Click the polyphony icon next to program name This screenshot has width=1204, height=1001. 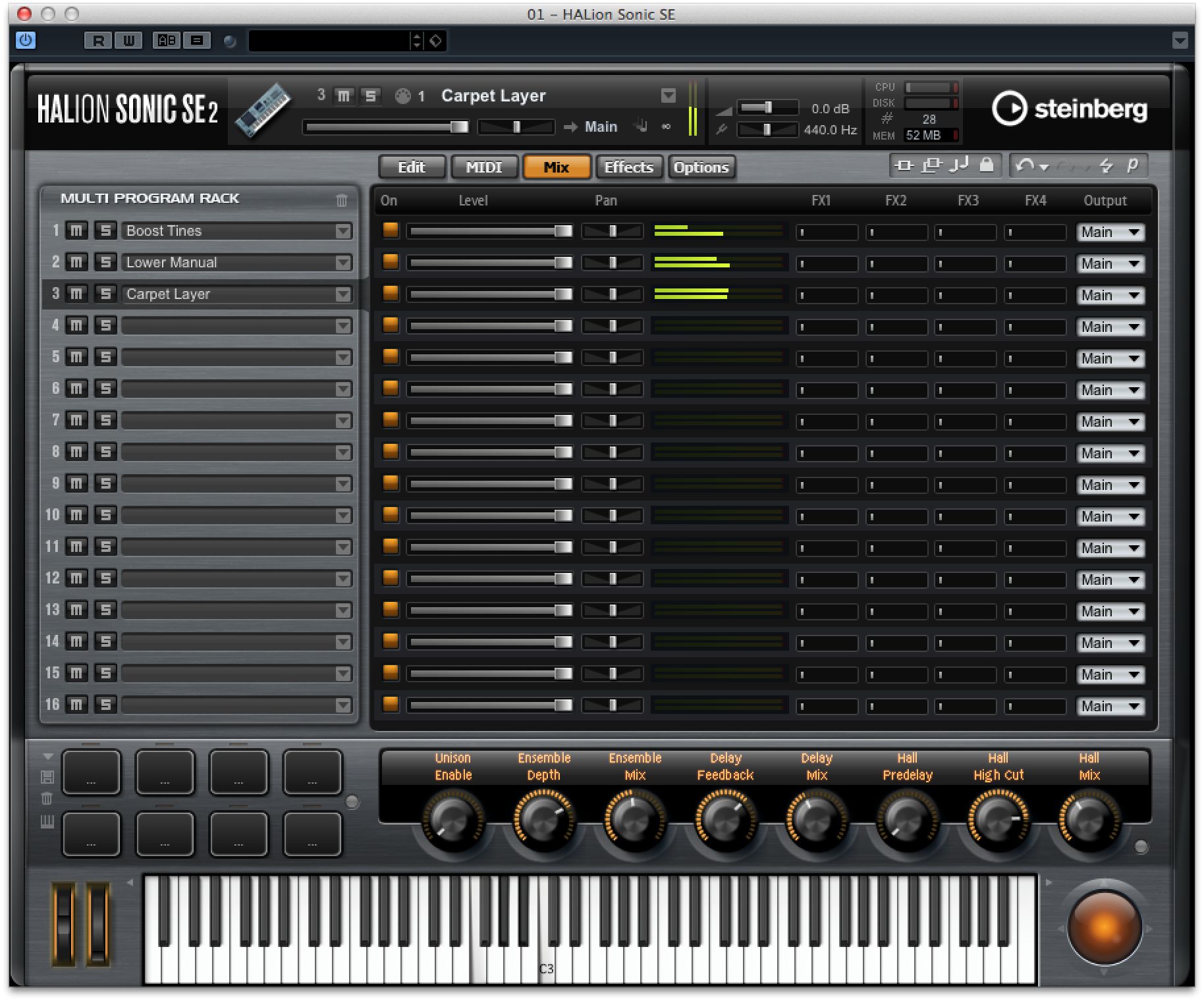tap(402, 97)
